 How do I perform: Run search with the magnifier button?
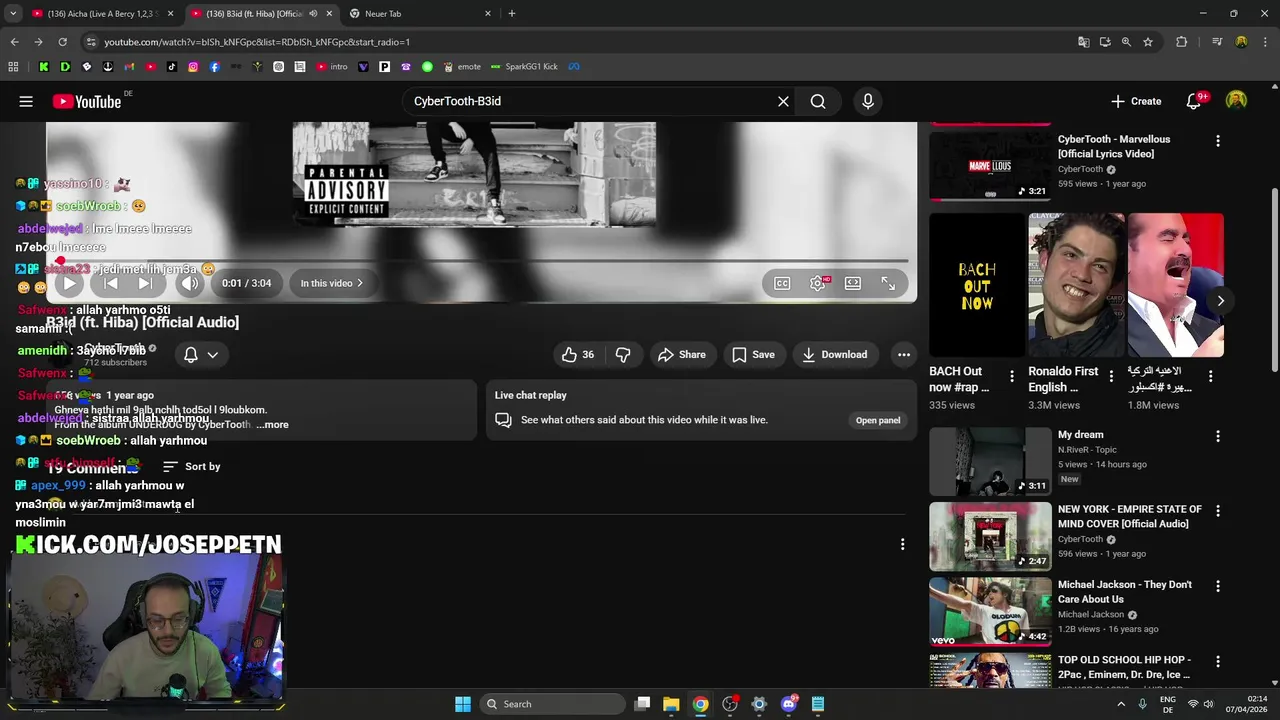point(818,101)
